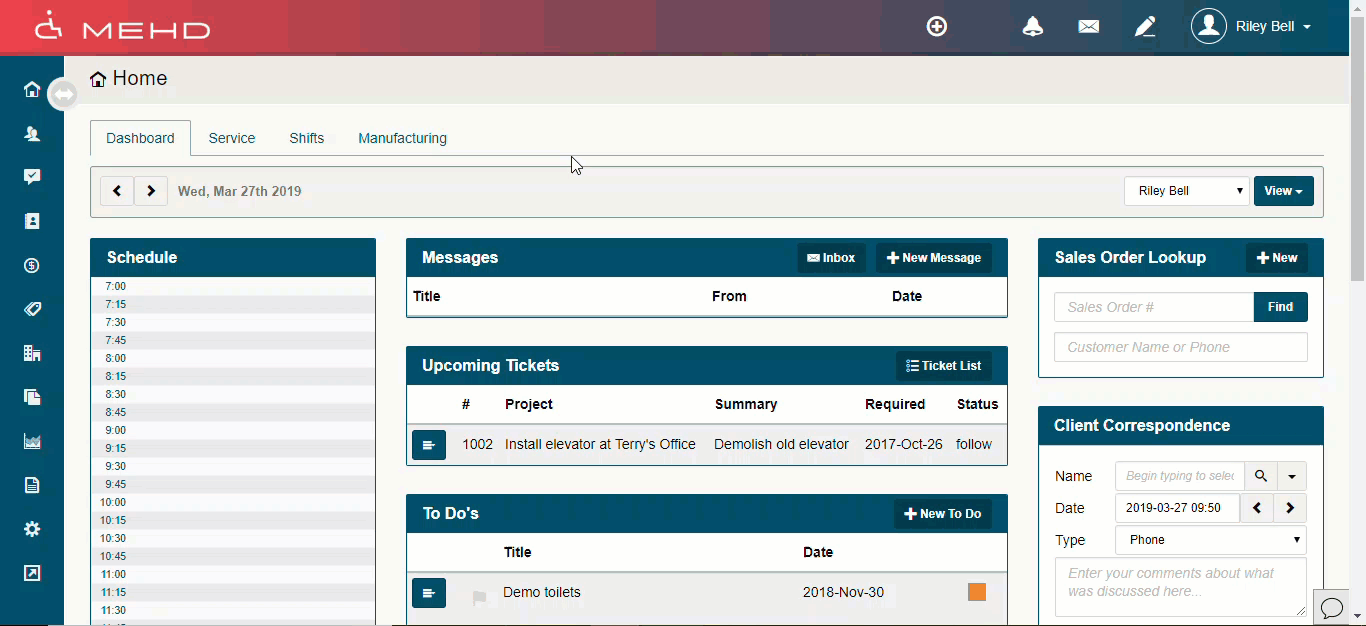This screenshot has height=626, width=1366.
Task: Switch to the Shifts tab
Action: pyautogui.click(x=307, y=138)
